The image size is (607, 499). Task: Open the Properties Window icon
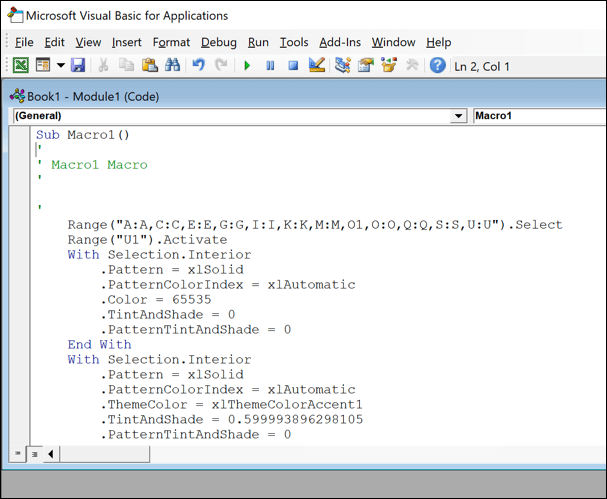point(366,65)
